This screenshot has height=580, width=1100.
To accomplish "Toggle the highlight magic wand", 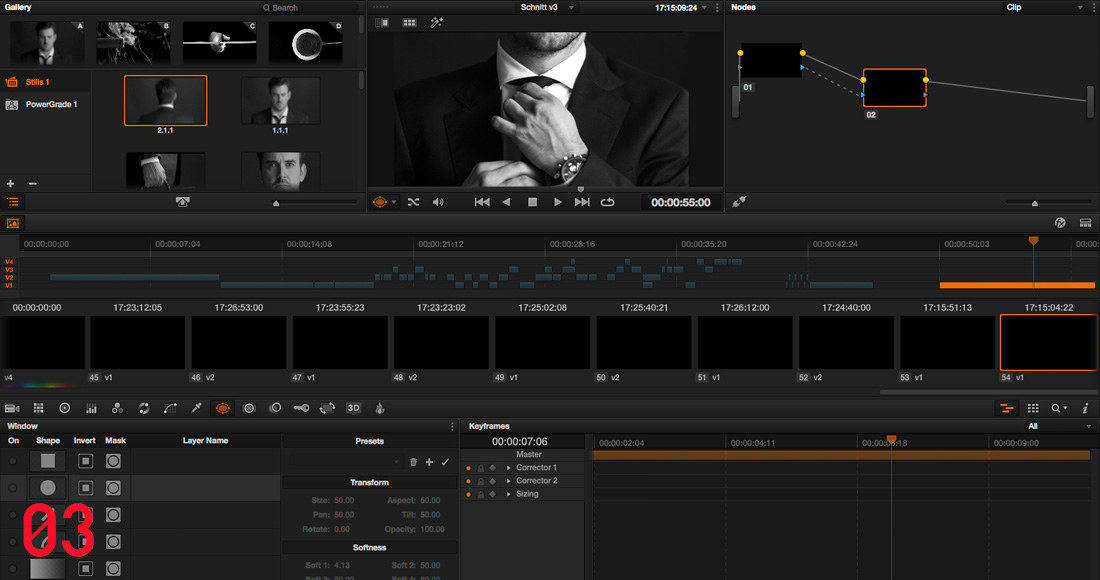I will pyautogui.click(x=436, y=22).
